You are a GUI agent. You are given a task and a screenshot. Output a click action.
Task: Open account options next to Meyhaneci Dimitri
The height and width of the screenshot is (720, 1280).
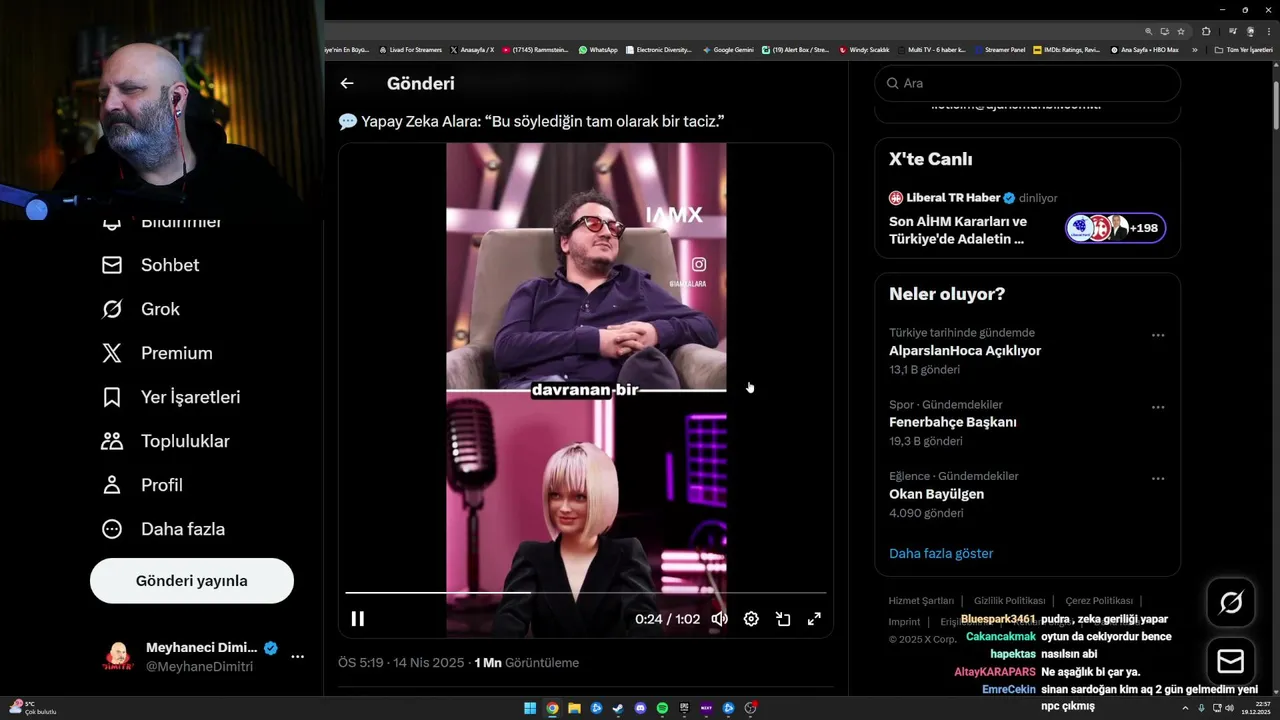coord(297,657)
